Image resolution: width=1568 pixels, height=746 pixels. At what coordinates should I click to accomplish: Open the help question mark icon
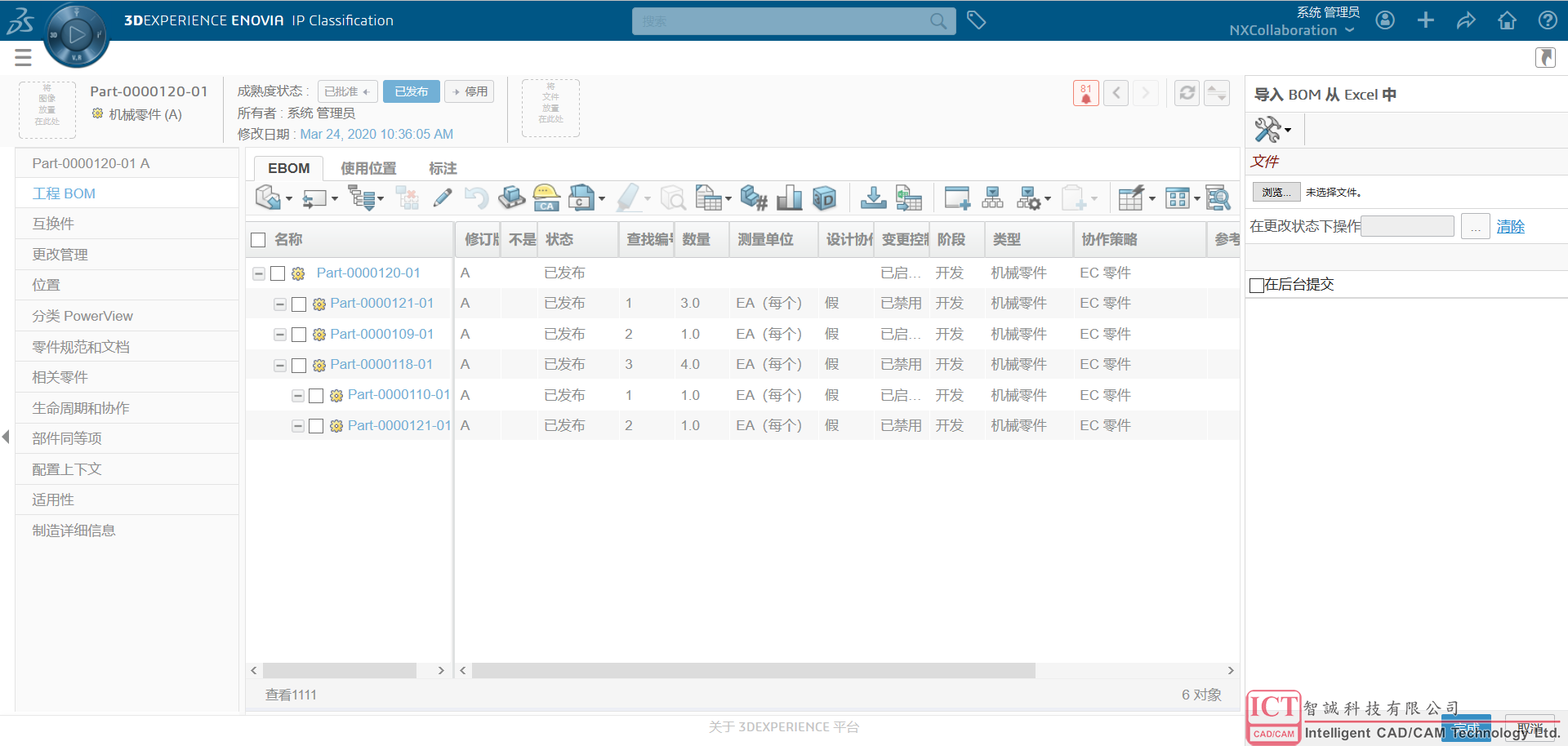pos(1548,20)
